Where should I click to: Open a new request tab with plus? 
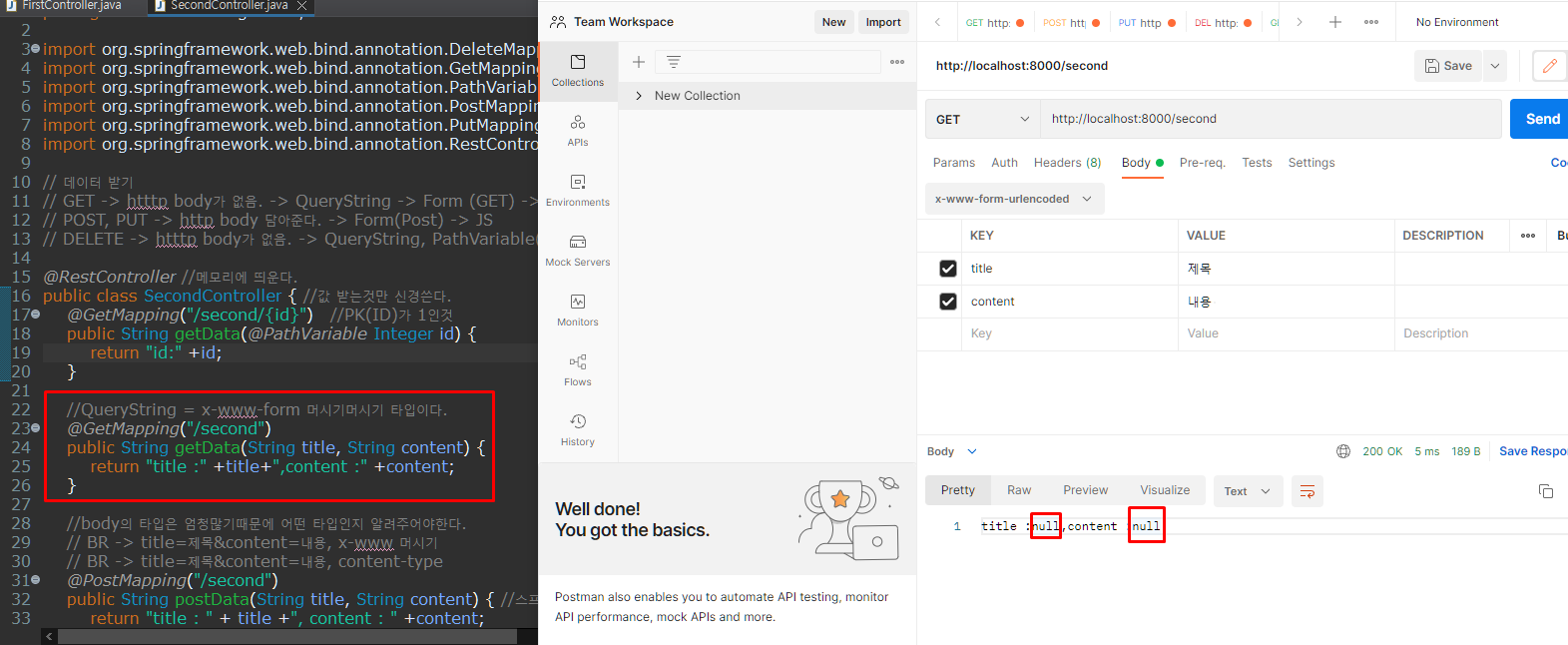(x=1335, y=22)
